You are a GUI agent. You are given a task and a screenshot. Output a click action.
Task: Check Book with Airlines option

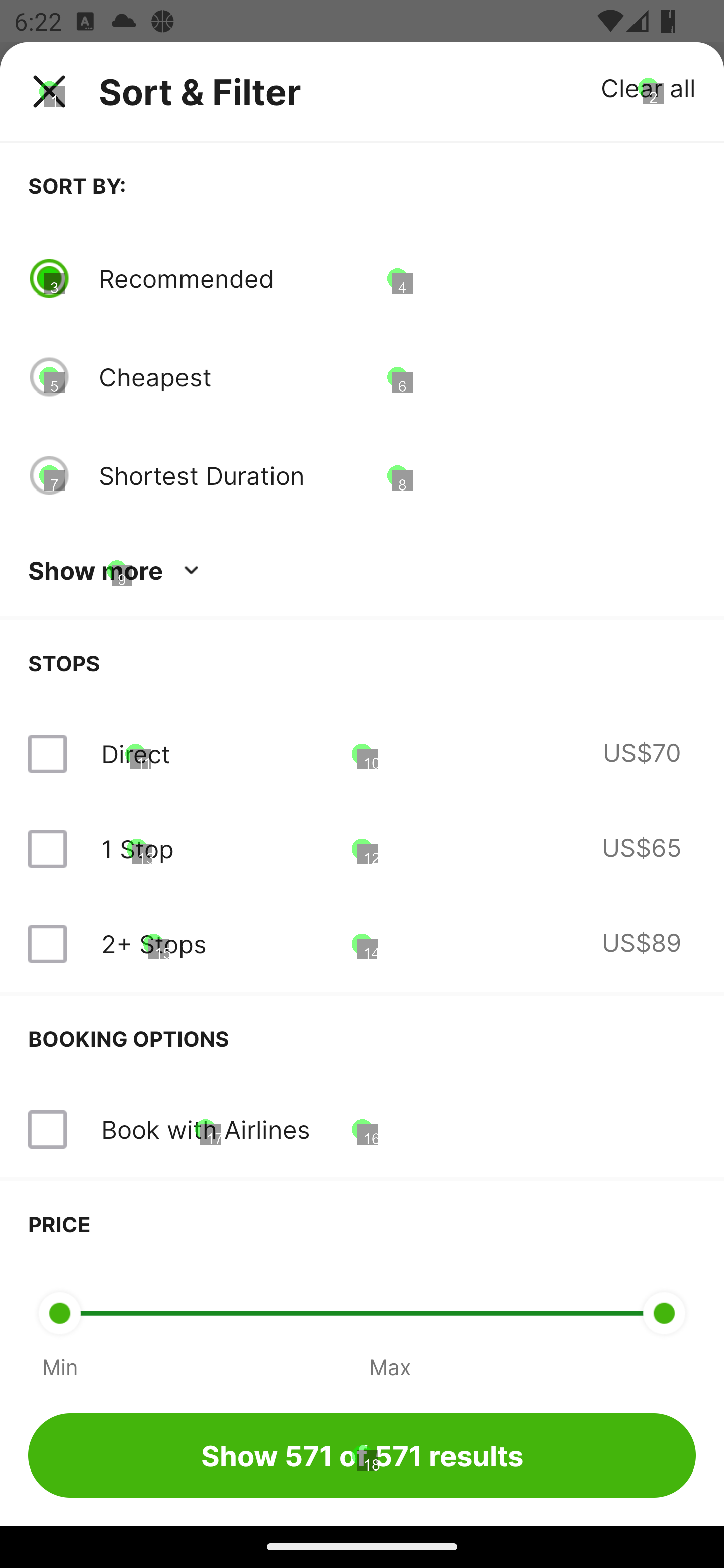click(x=47, y=1130)
